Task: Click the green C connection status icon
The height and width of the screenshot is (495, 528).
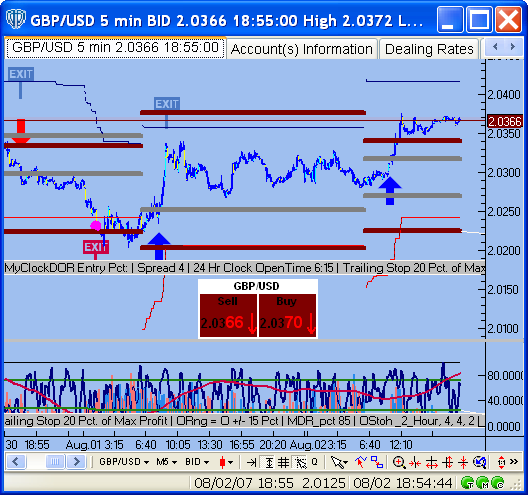Action: (497, 483)
